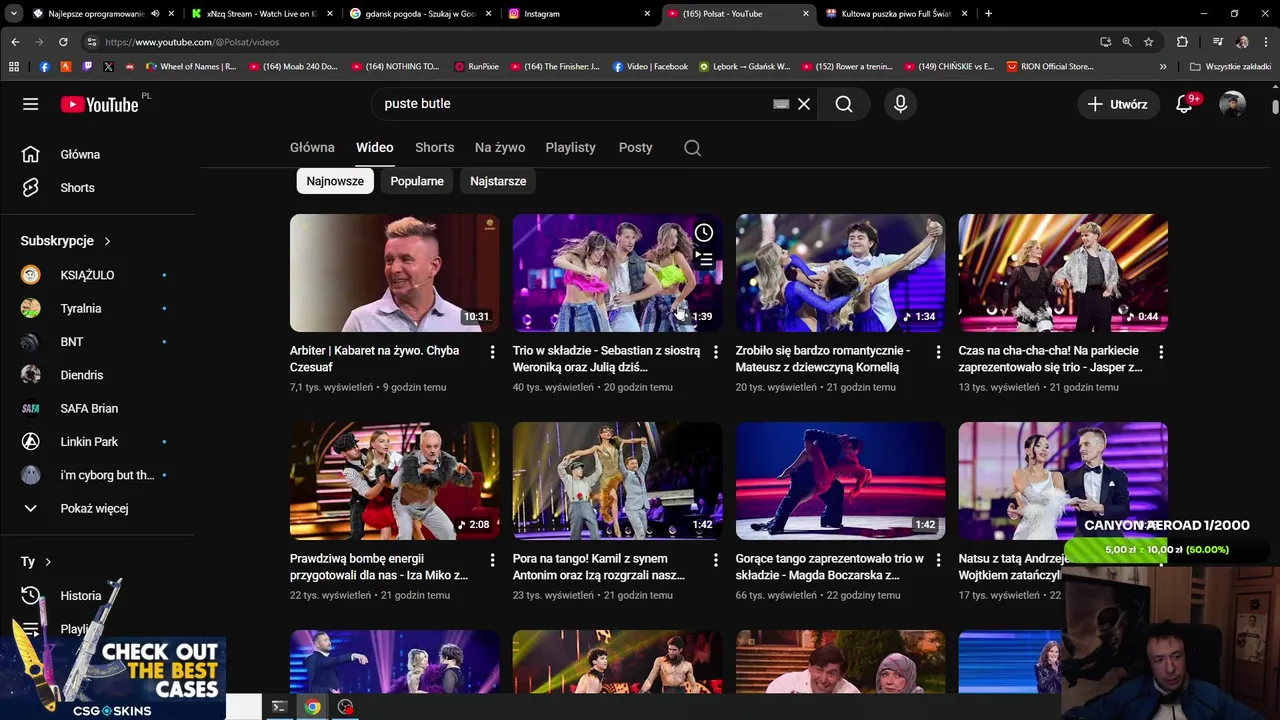This screenshot has width=1280, height=720.
Task: Expand Pokaż więcej subscriptions
Action: tap(95, 508)
